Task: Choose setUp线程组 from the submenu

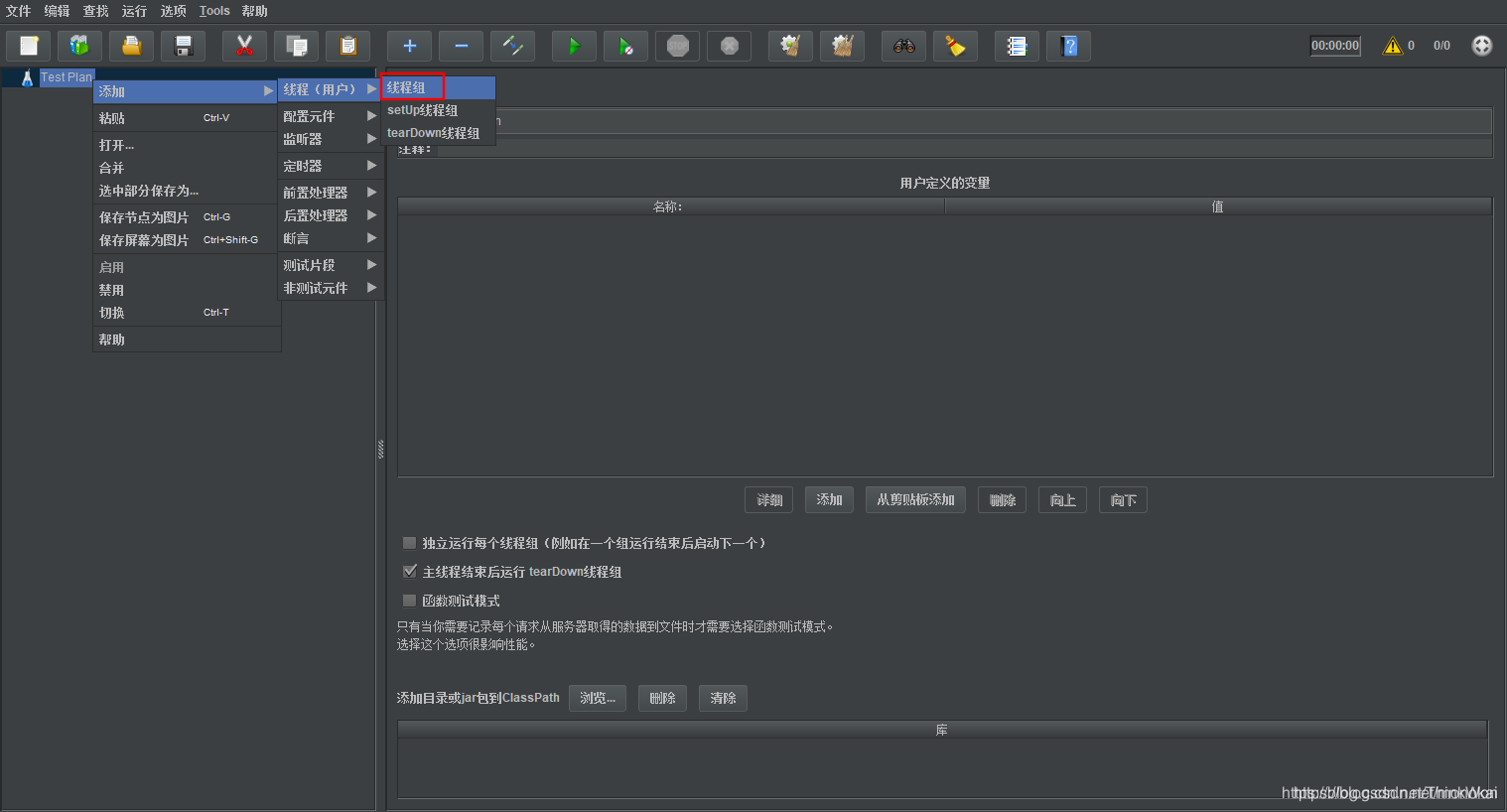Action: (439, 110)
